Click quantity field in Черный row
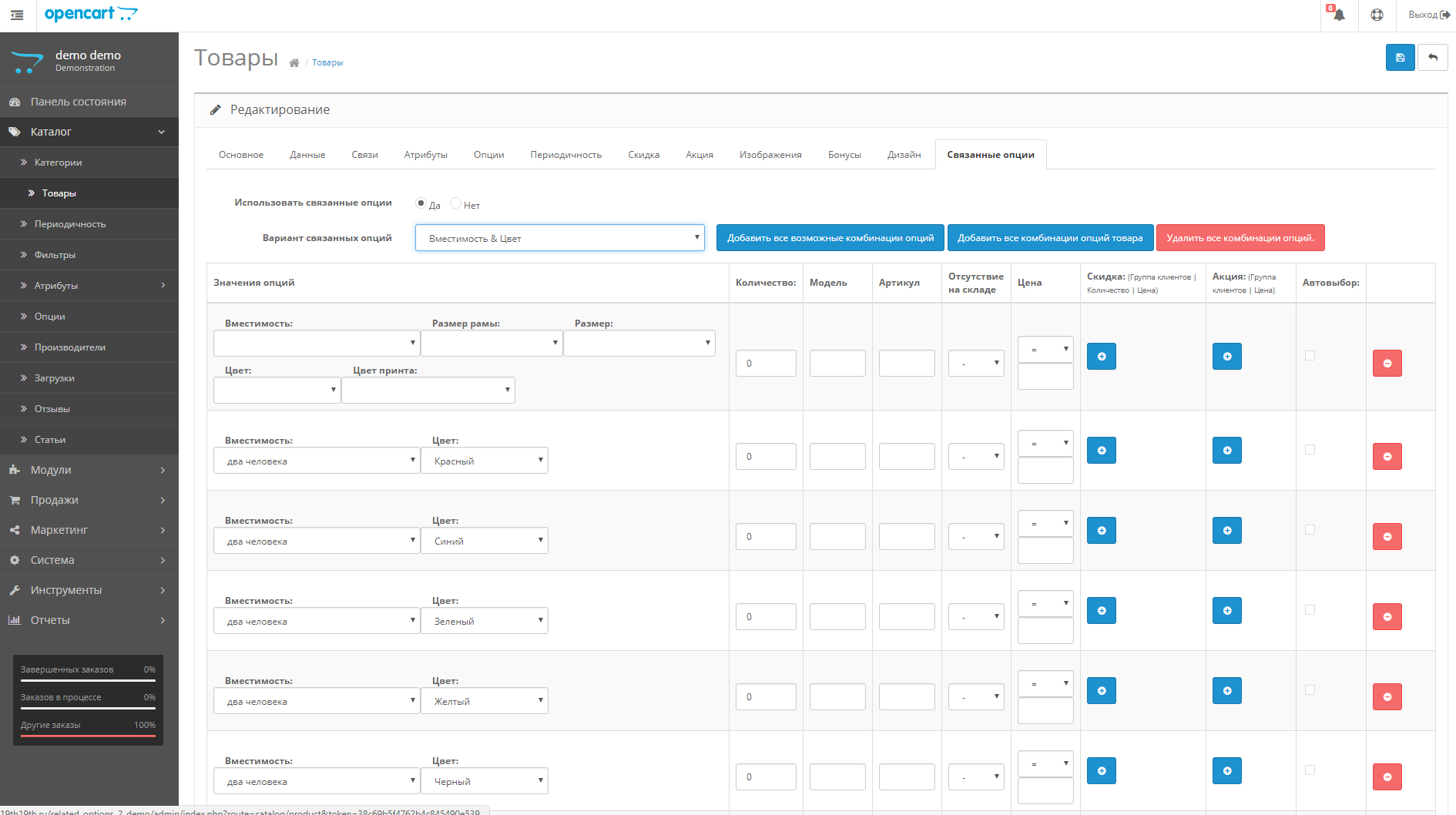 click(x=765, y=776)
